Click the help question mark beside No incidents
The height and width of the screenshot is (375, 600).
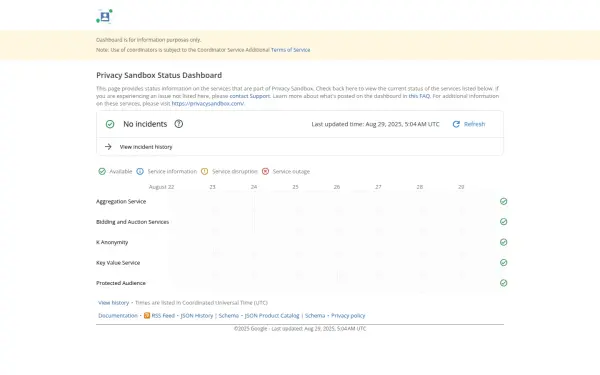pos(179,124)
